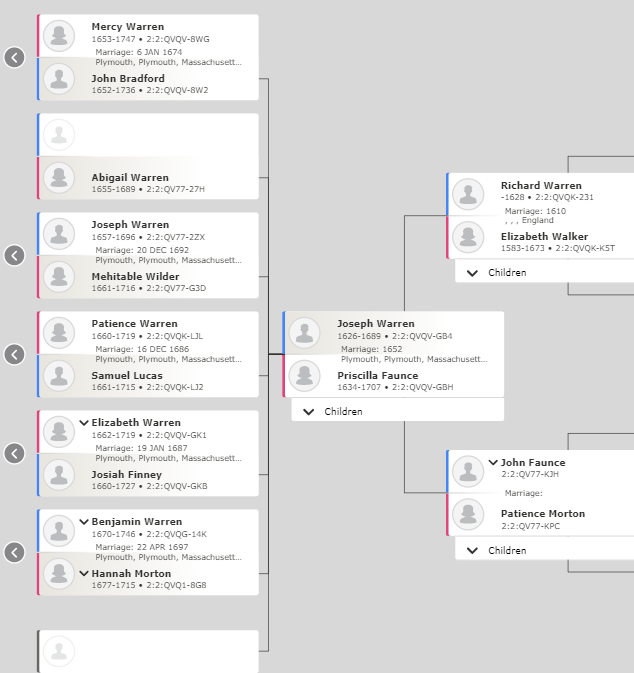Expand Children under Richard Warren and Elizabeth Walker
This screenshot has height=673, width=634.
pyautogui.click(x=544, y=272)
